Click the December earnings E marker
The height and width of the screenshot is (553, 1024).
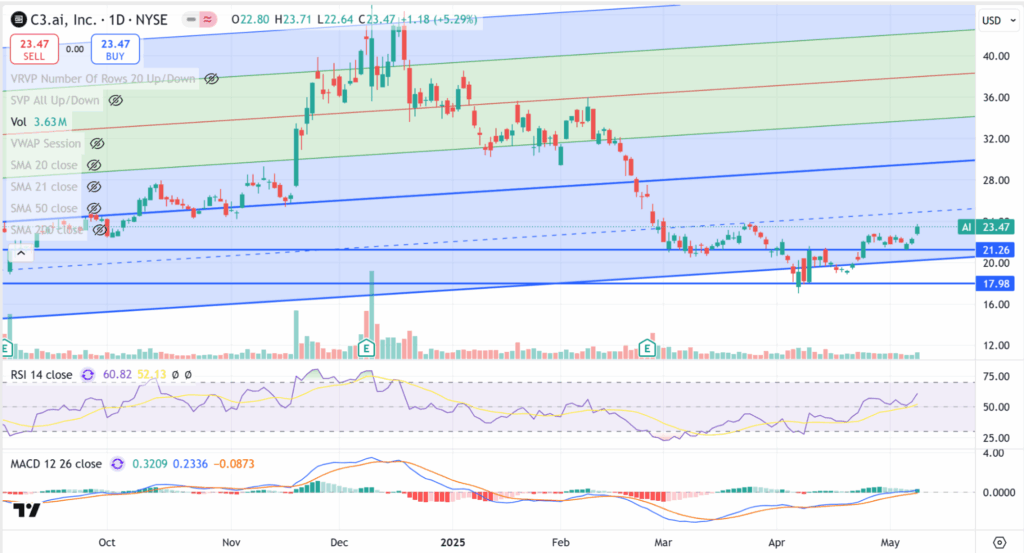[366, 348]
